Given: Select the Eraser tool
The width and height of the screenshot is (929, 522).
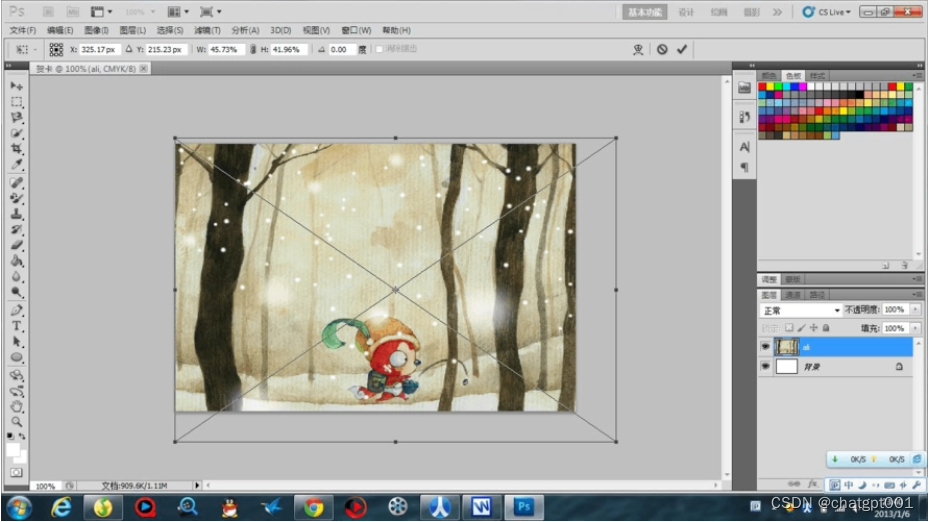Looking at the screenshot, I should [x=17, y=245].
